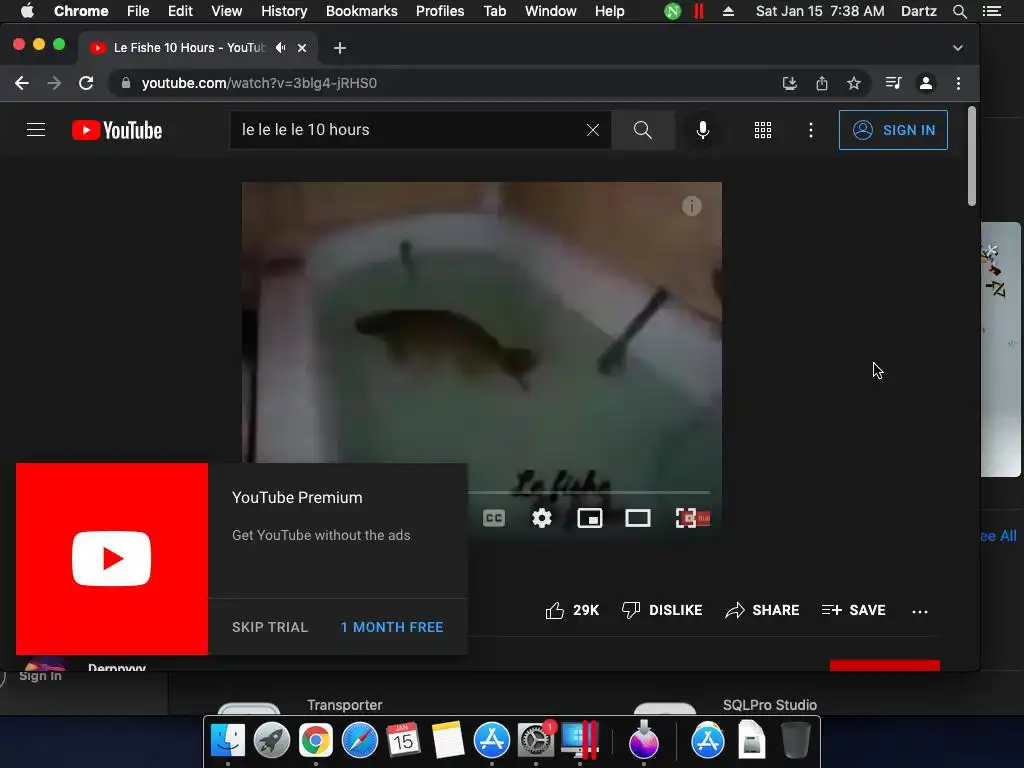The height and width of the screenshot is (768, 1024).
Task: Clear the search box text
Action: [592, 130]
